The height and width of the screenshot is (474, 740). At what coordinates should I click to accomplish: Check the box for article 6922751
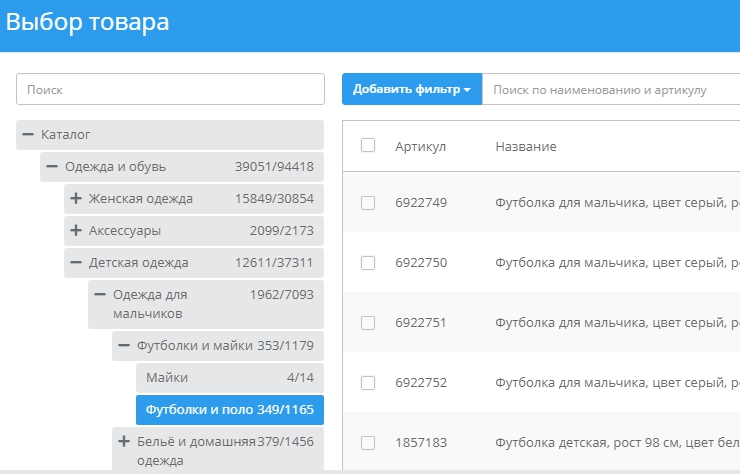[368, 323]
